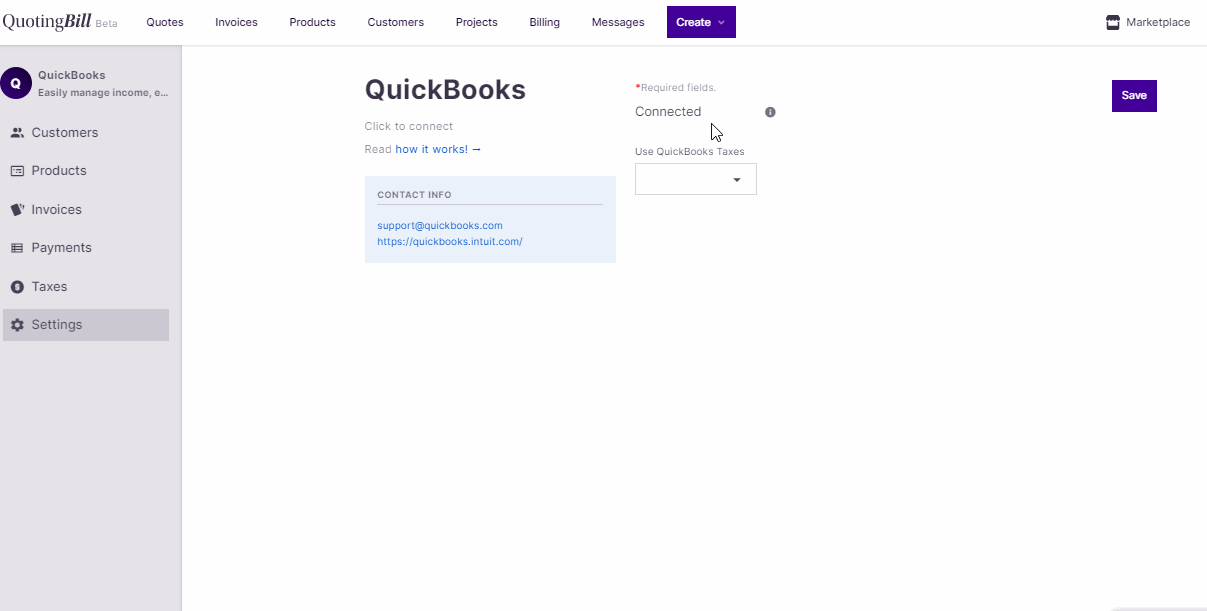Viewport: 1207px width, 611px height.
Task: Click the Settings gear icon
Action: pos(17,325)
